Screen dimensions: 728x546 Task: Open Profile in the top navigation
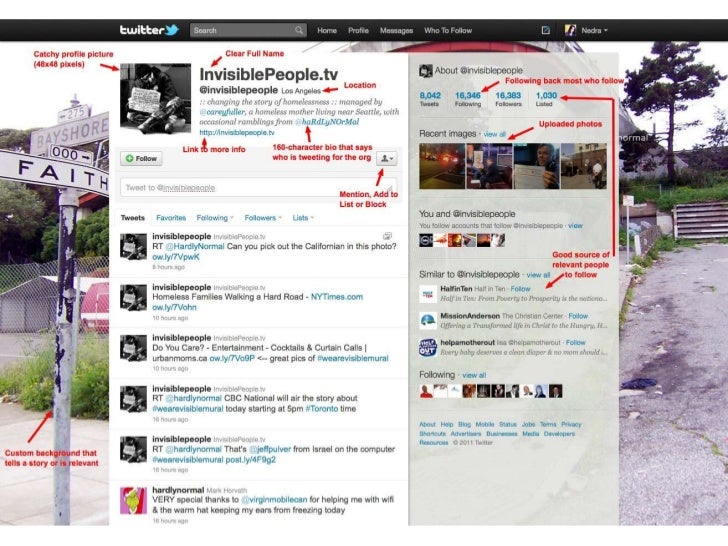pos(358,30)
